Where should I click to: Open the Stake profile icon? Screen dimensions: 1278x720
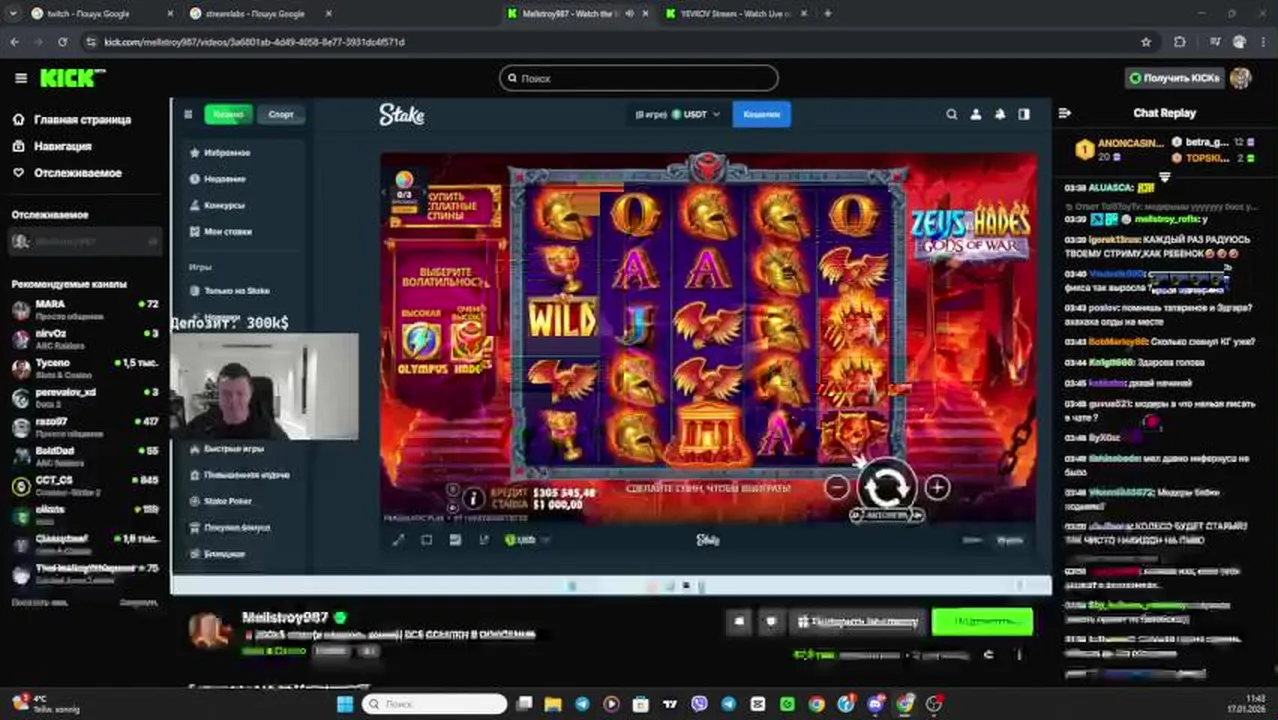pos(976,115)
